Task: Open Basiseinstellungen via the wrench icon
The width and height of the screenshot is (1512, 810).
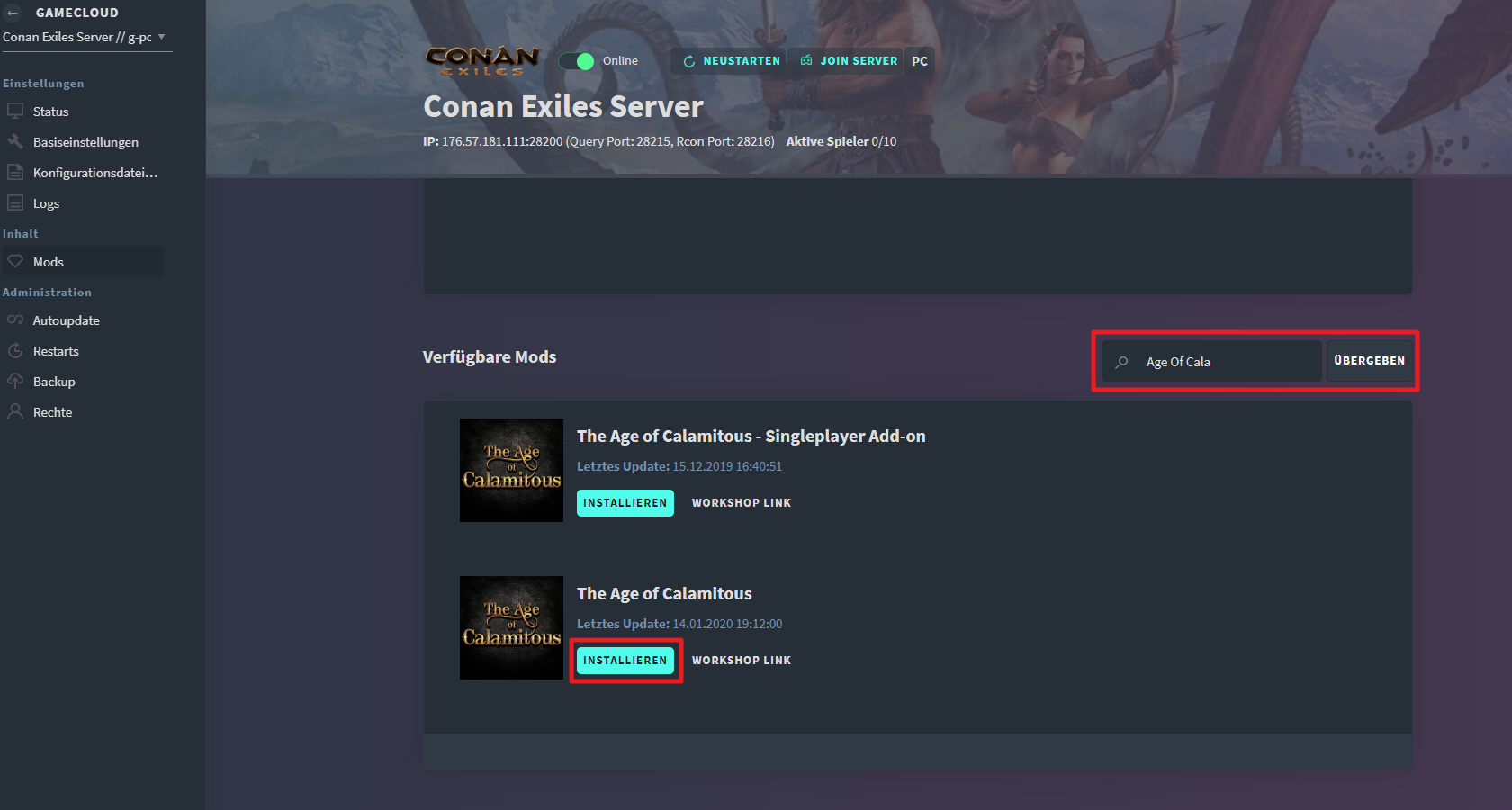Action: [x=14, y=141]
